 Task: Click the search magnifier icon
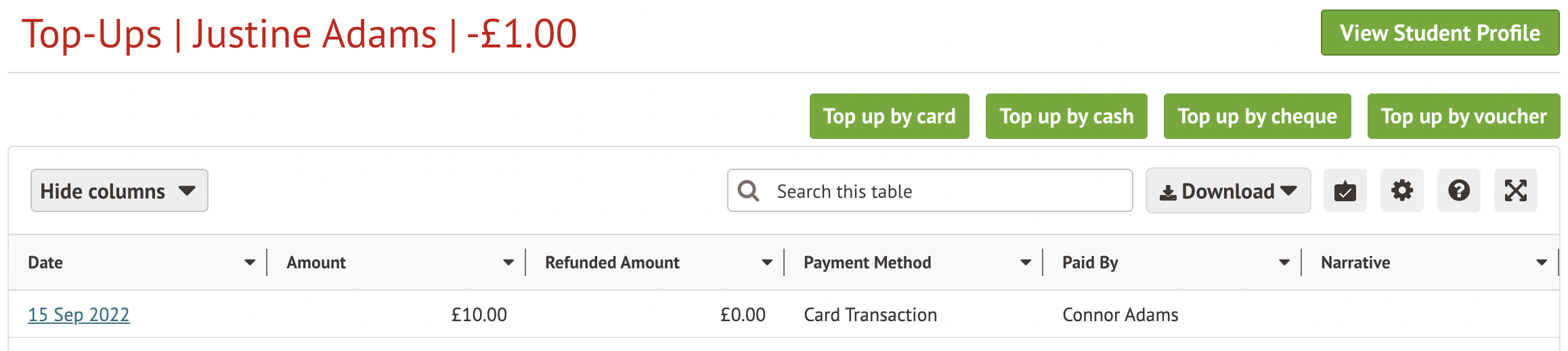coord(748,191)
